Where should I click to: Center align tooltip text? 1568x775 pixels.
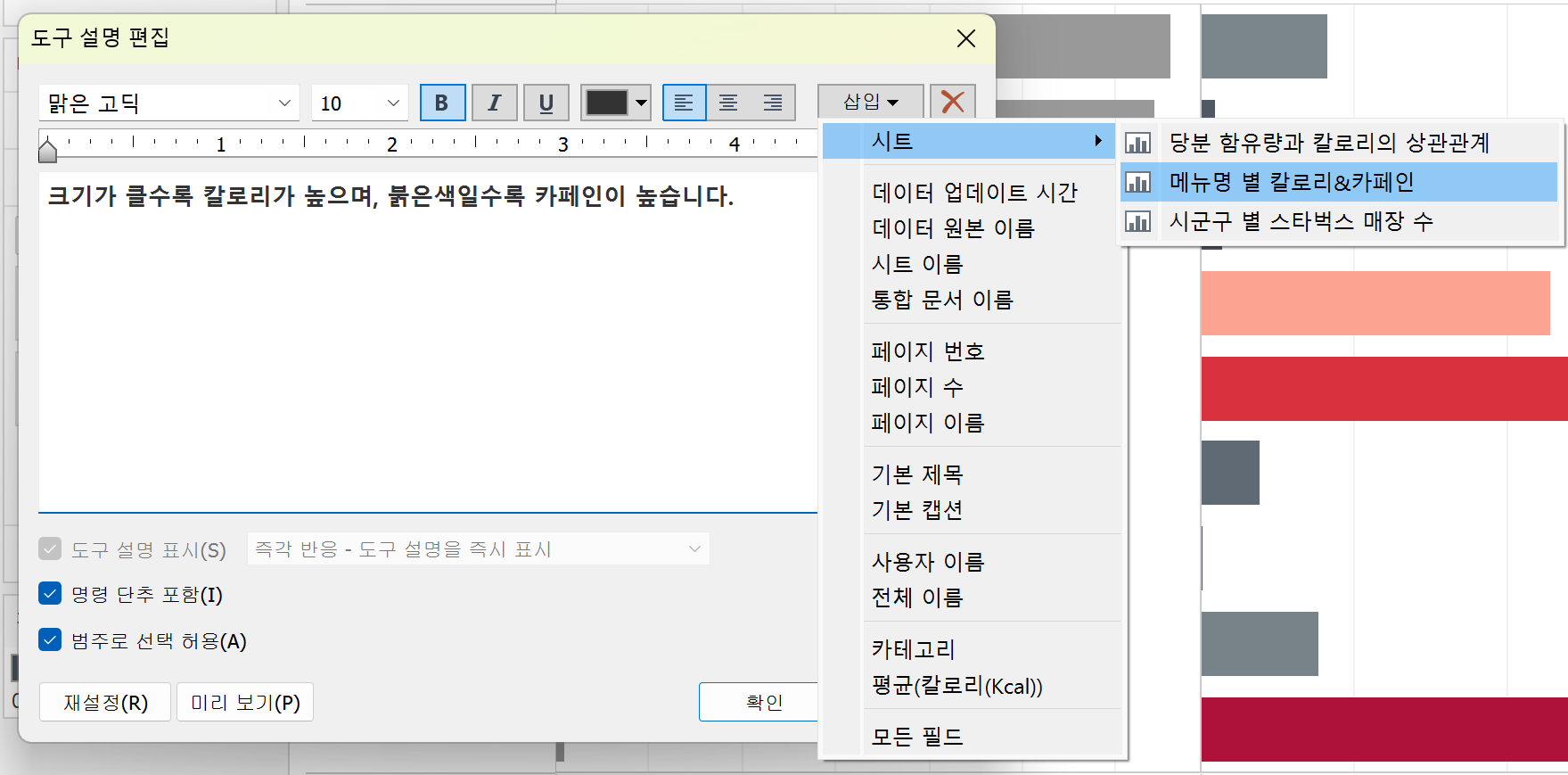[x=728, y=103]
